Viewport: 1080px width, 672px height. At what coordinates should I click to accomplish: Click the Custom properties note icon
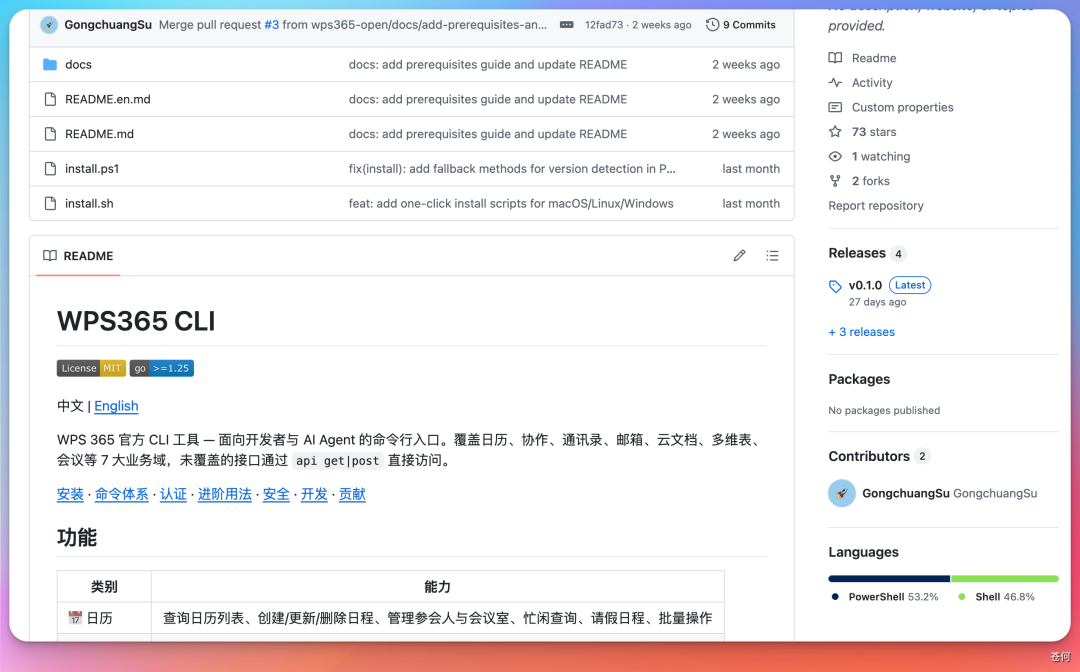(835, 107)
